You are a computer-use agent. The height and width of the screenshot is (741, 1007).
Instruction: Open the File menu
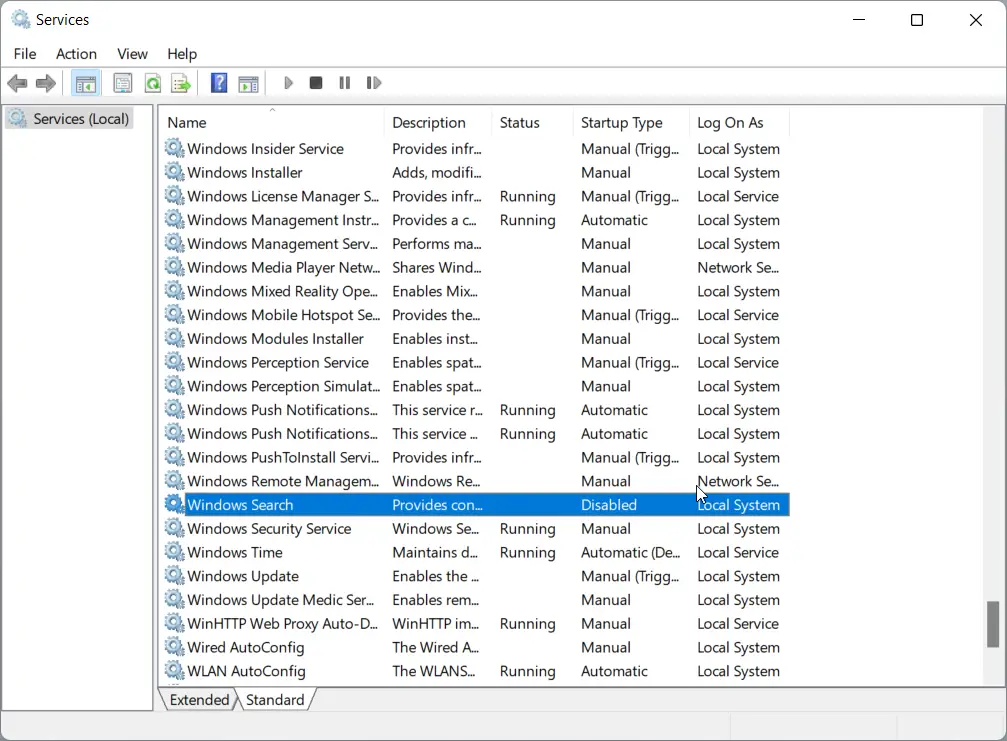(25, 54)
